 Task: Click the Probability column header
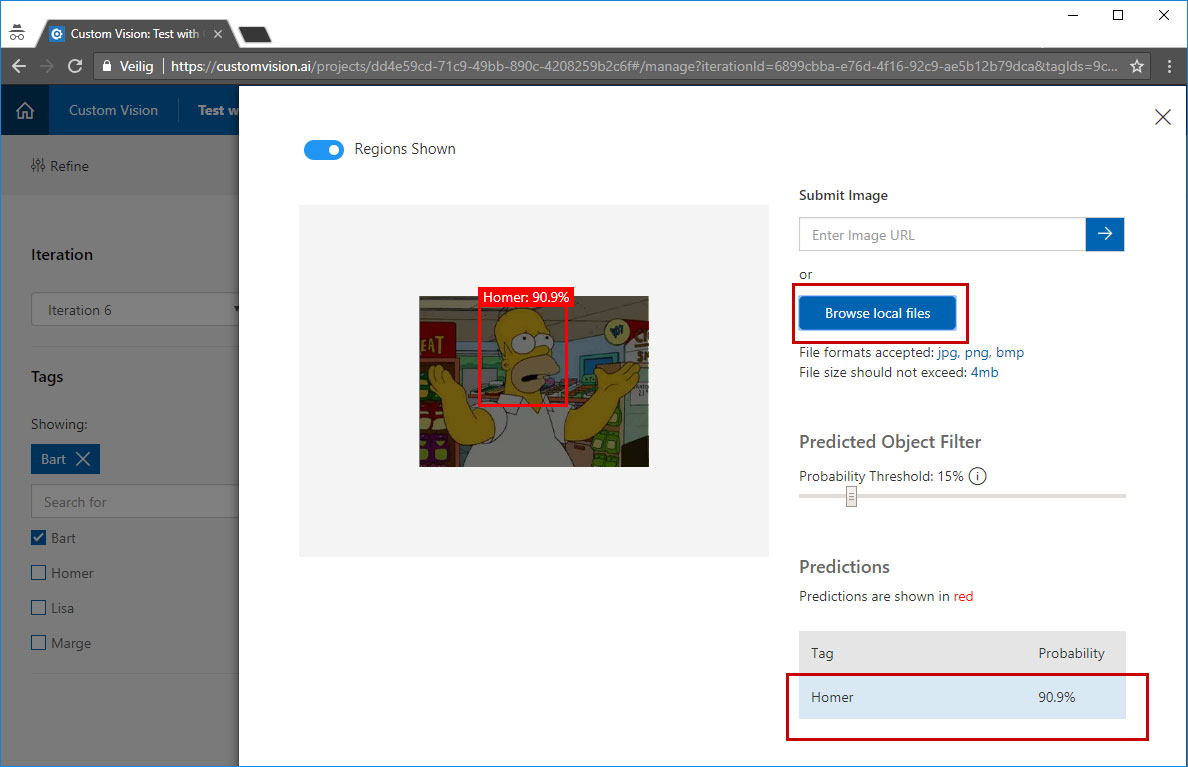pos(1071,653)
